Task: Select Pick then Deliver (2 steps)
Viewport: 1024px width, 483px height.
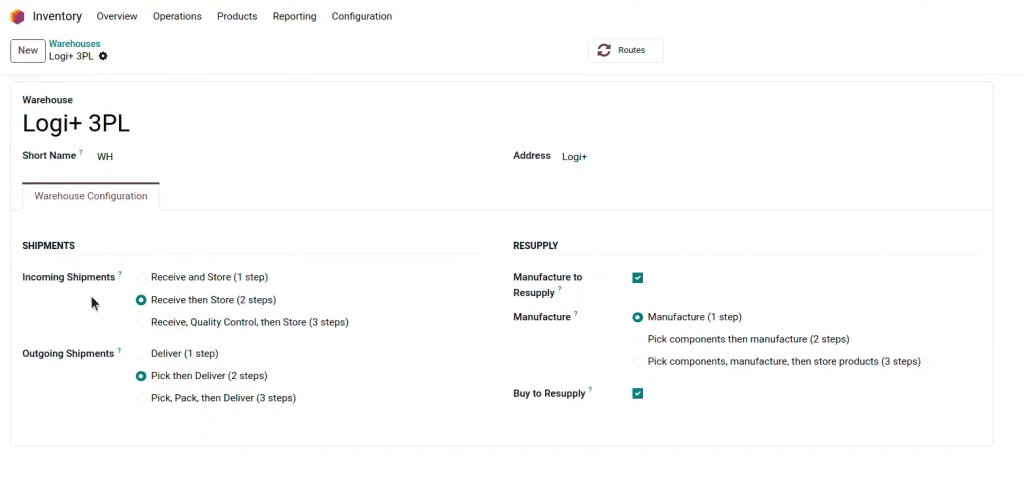Action: point(141,377)
